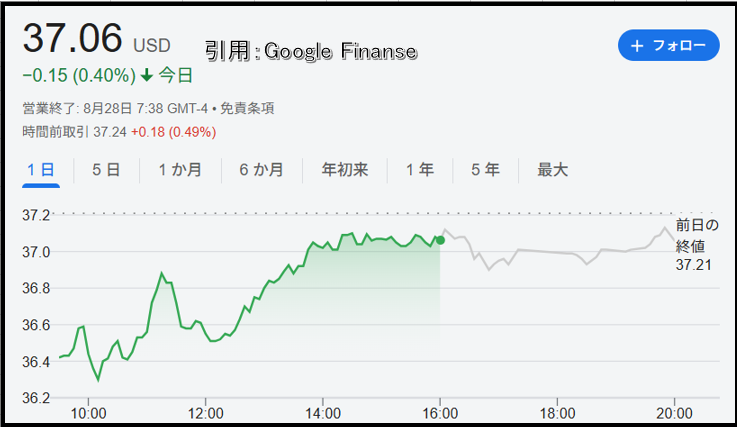
Task: Switch to the 1年 tab
Action: point(420,170)
